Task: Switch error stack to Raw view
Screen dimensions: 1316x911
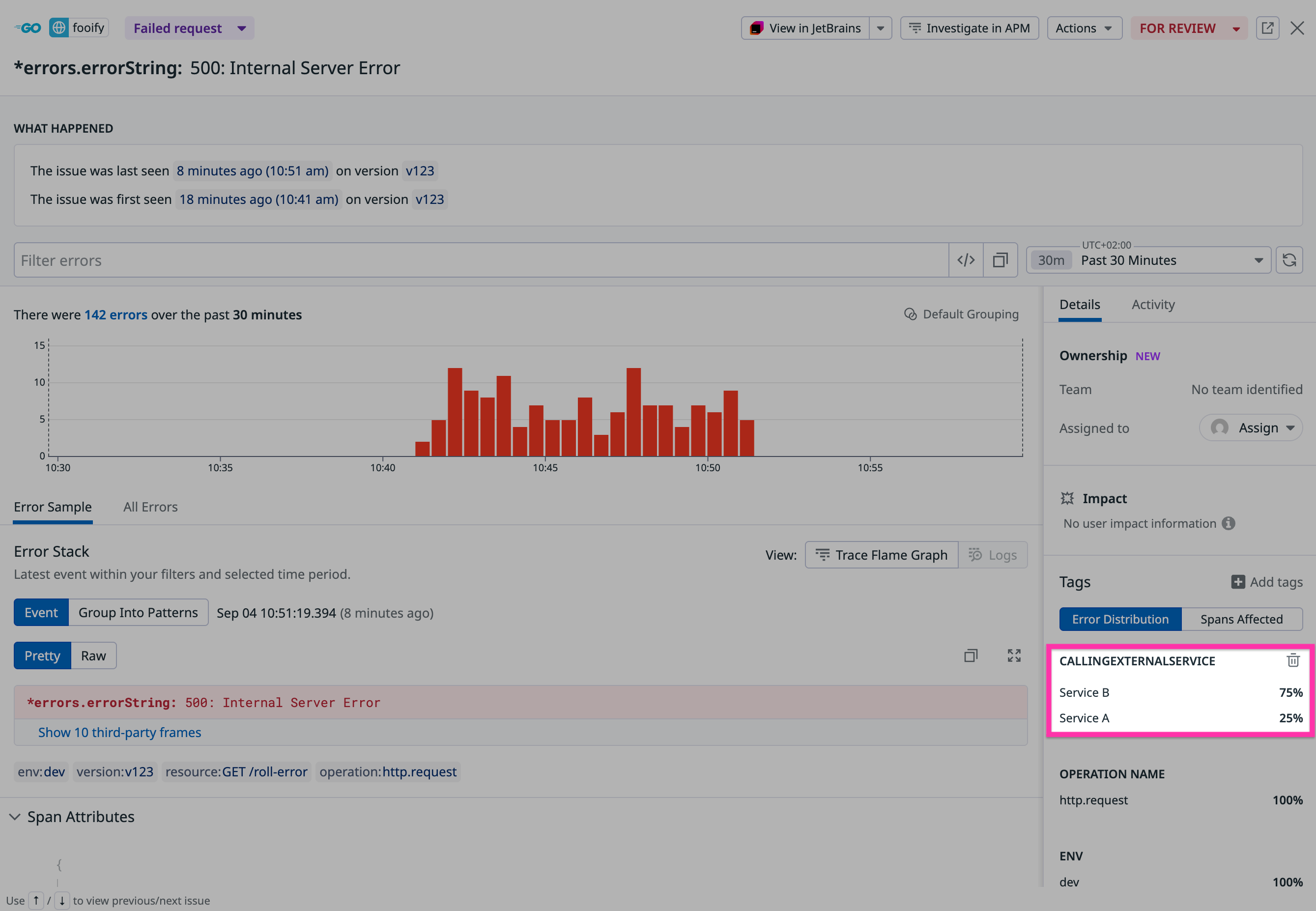Action: point(93,655)
